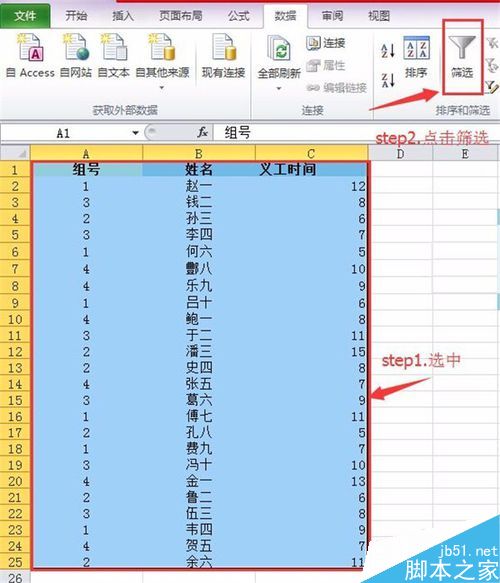The width and height of the screenshot is (500, 583).
Task: Select column A header
Action: tap(86, 153)
